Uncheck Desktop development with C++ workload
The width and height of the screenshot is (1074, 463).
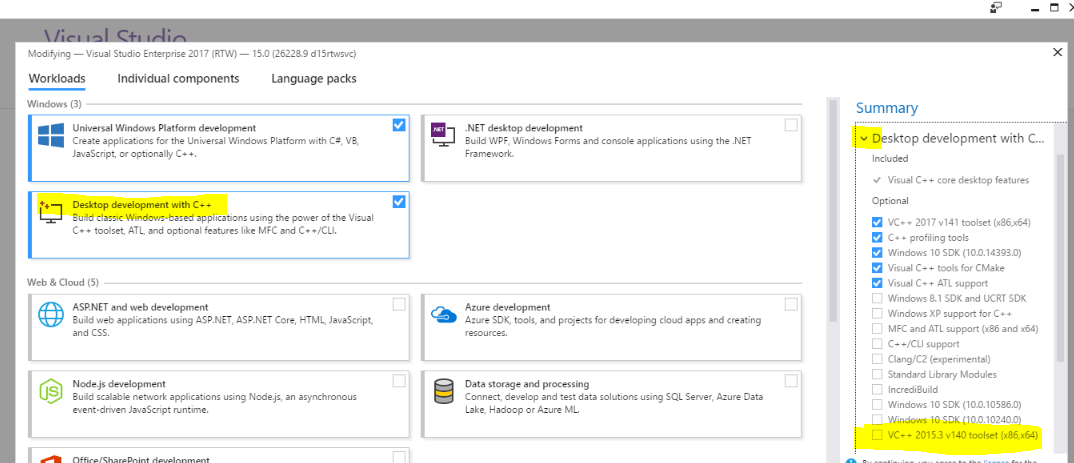pyautogui.click(x=399, y=201)
